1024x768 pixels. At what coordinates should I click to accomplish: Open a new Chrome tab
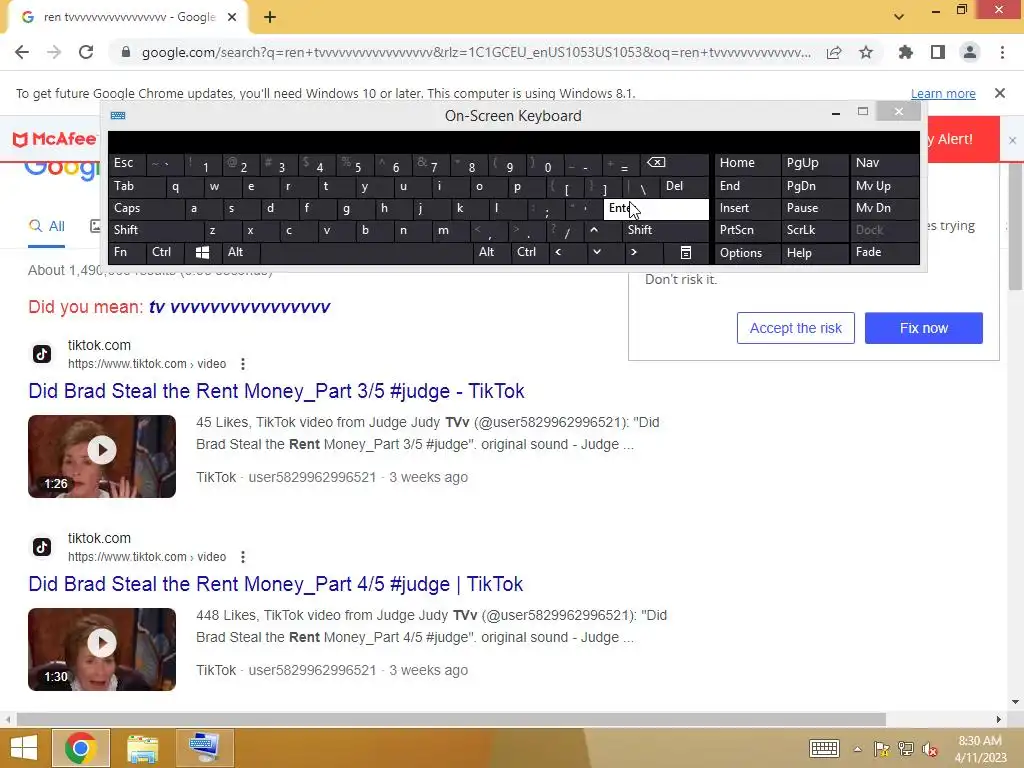[x=270, y=17]
